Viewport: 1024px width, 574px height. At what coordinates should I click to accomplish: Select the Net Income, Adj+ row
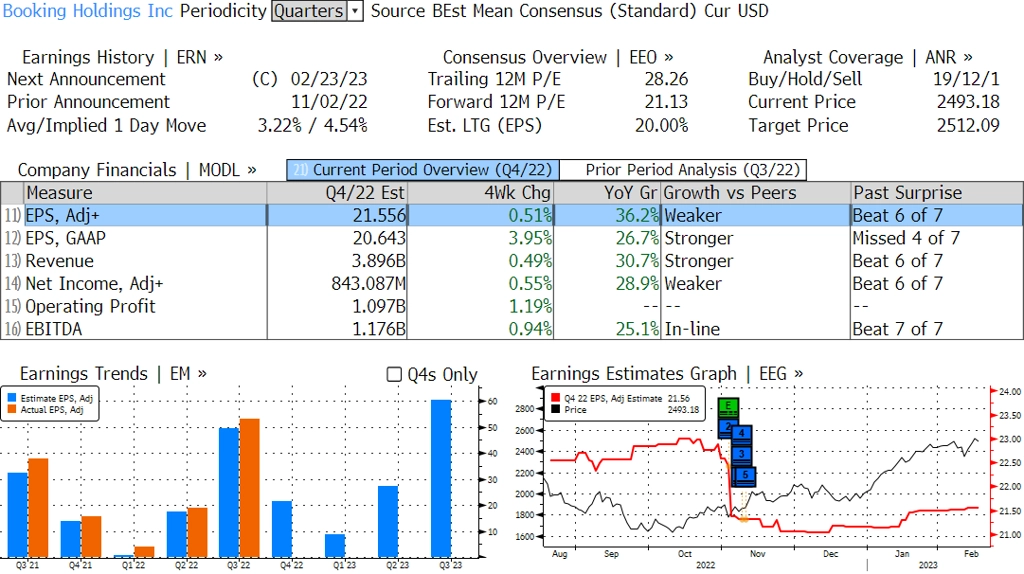click(512, 284)
